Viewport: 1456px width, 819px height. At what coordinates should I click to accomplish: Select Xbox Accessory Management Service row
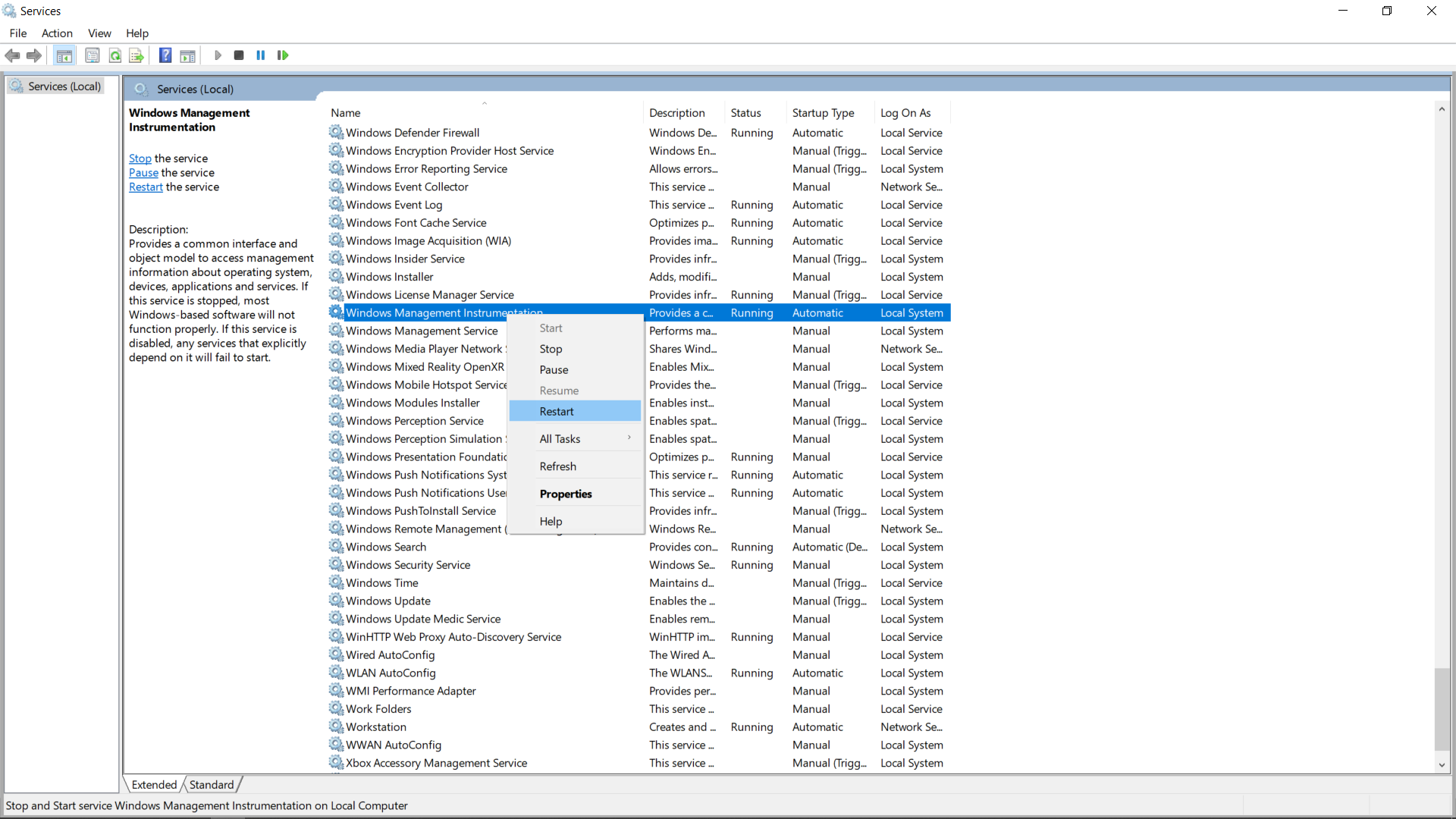(x=639, y=762)
